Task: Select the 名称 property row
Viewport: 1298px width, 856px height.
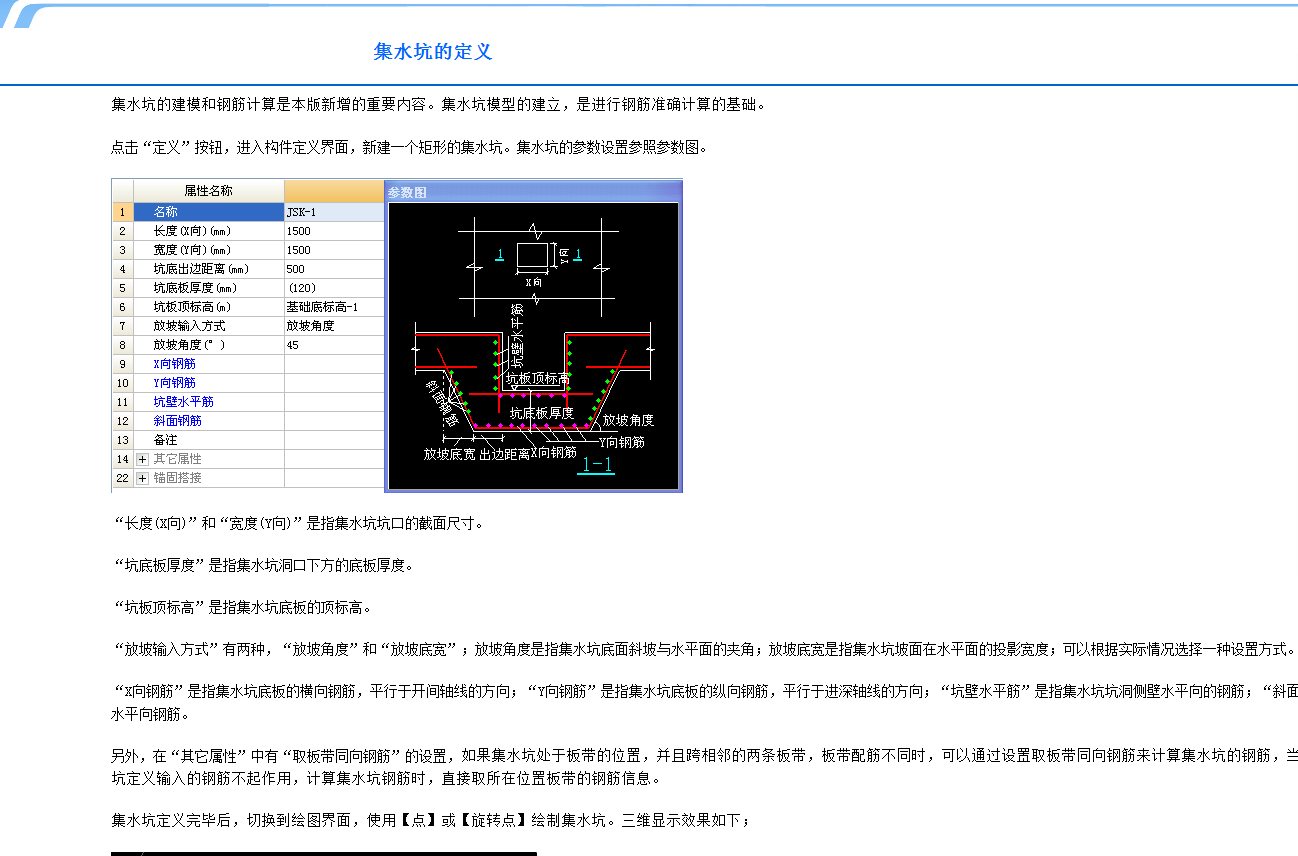Action: point(208,212)
